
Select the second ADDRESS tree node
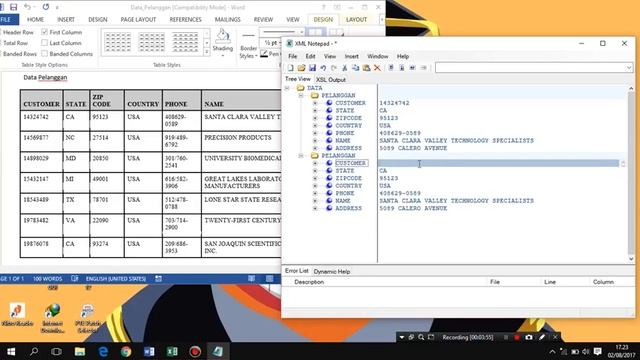349,208
